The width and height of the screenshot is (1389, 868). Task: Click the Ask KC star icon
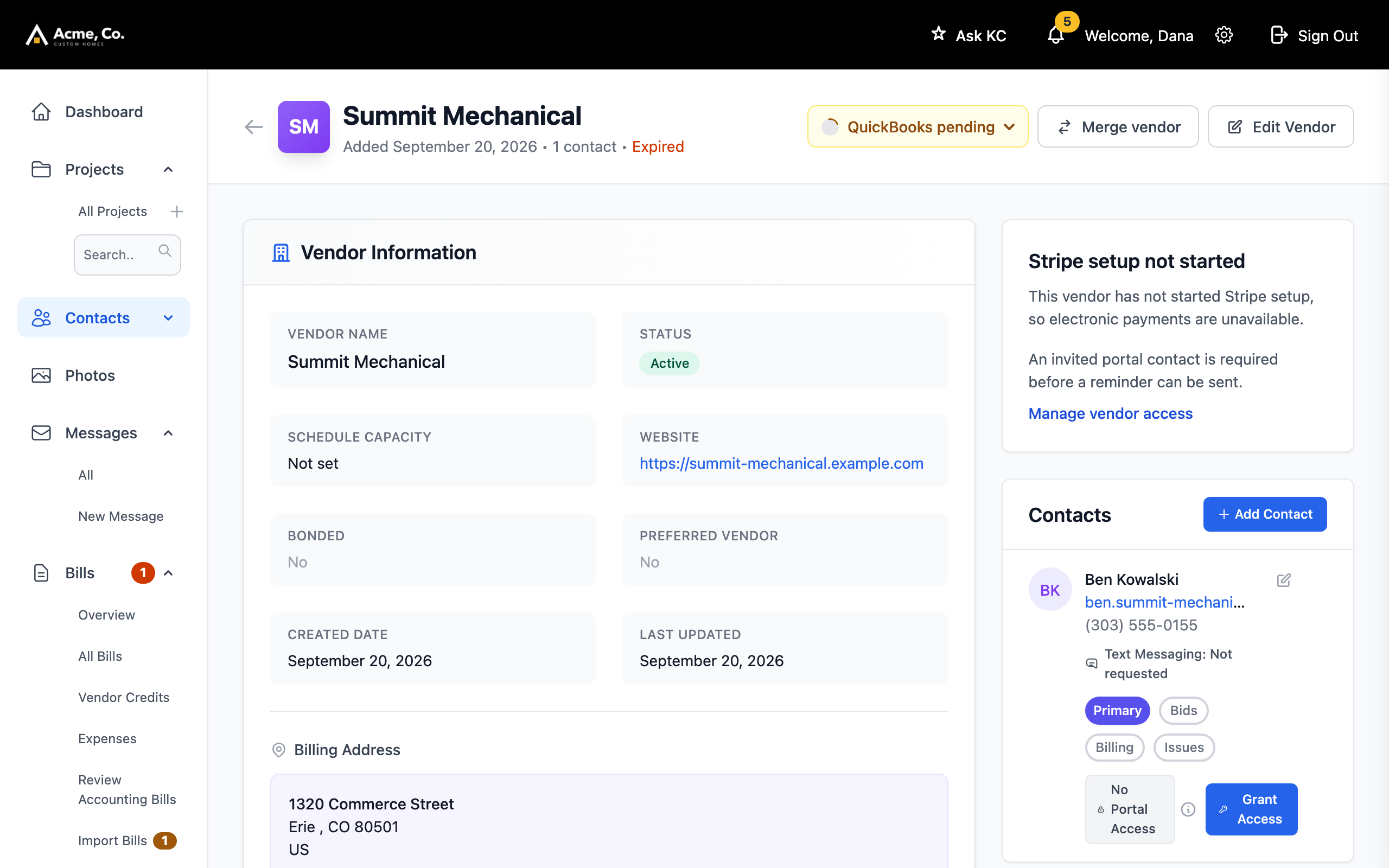[x=939, y=34]
